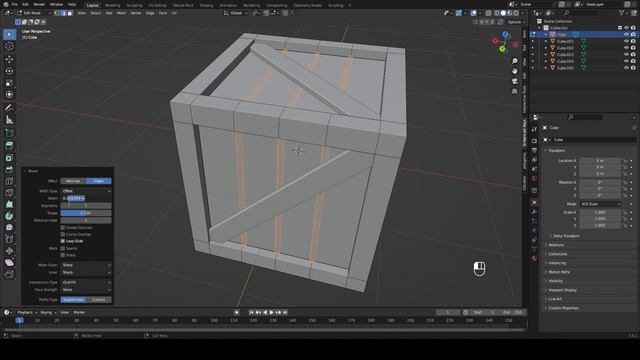The image size is (640, 360).
Task: Open the Mesh menu in viewport header
Action: pos(121,13)
